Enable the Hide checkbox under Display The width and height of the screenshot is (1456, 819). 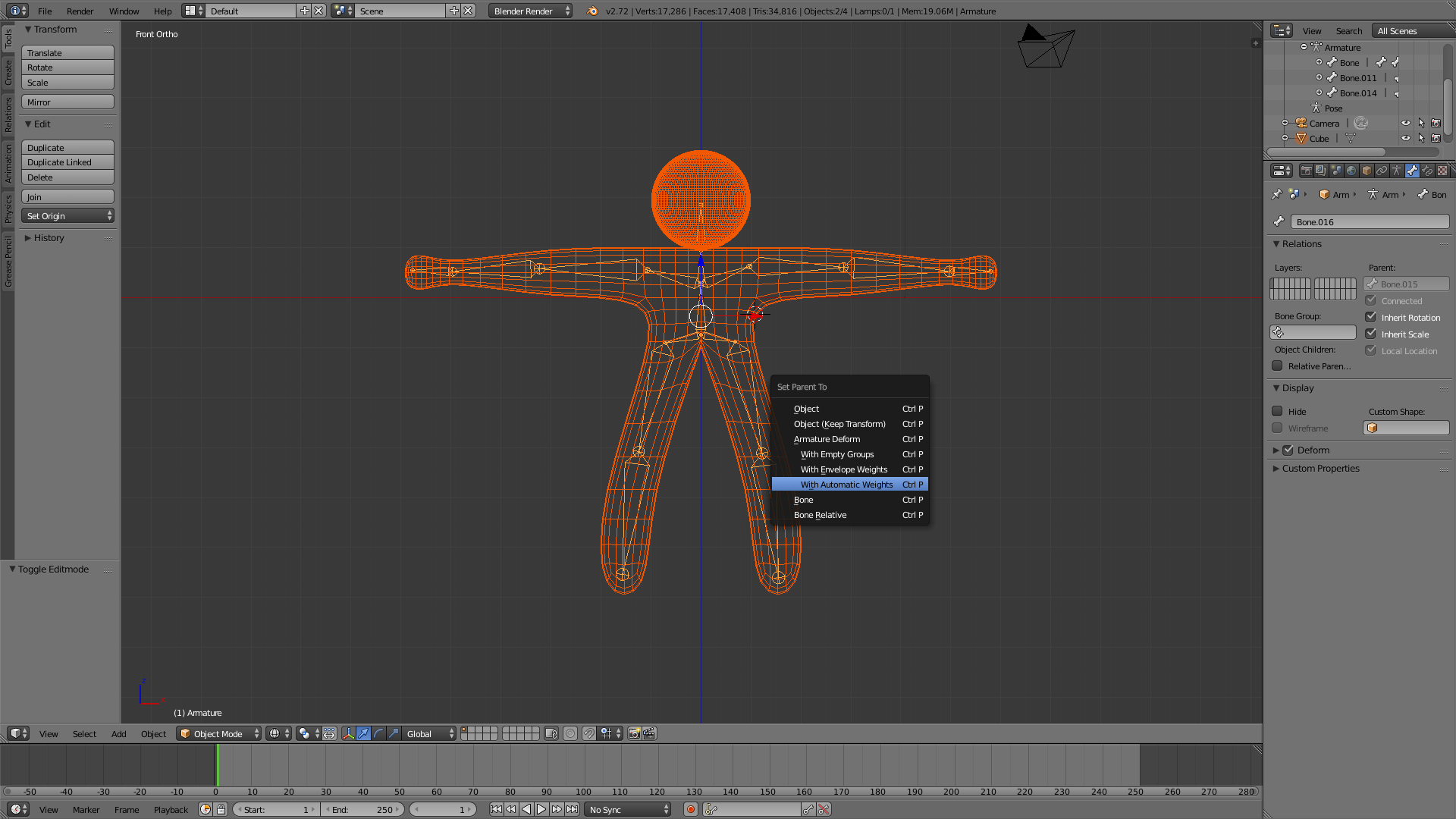coord(1278,411)
